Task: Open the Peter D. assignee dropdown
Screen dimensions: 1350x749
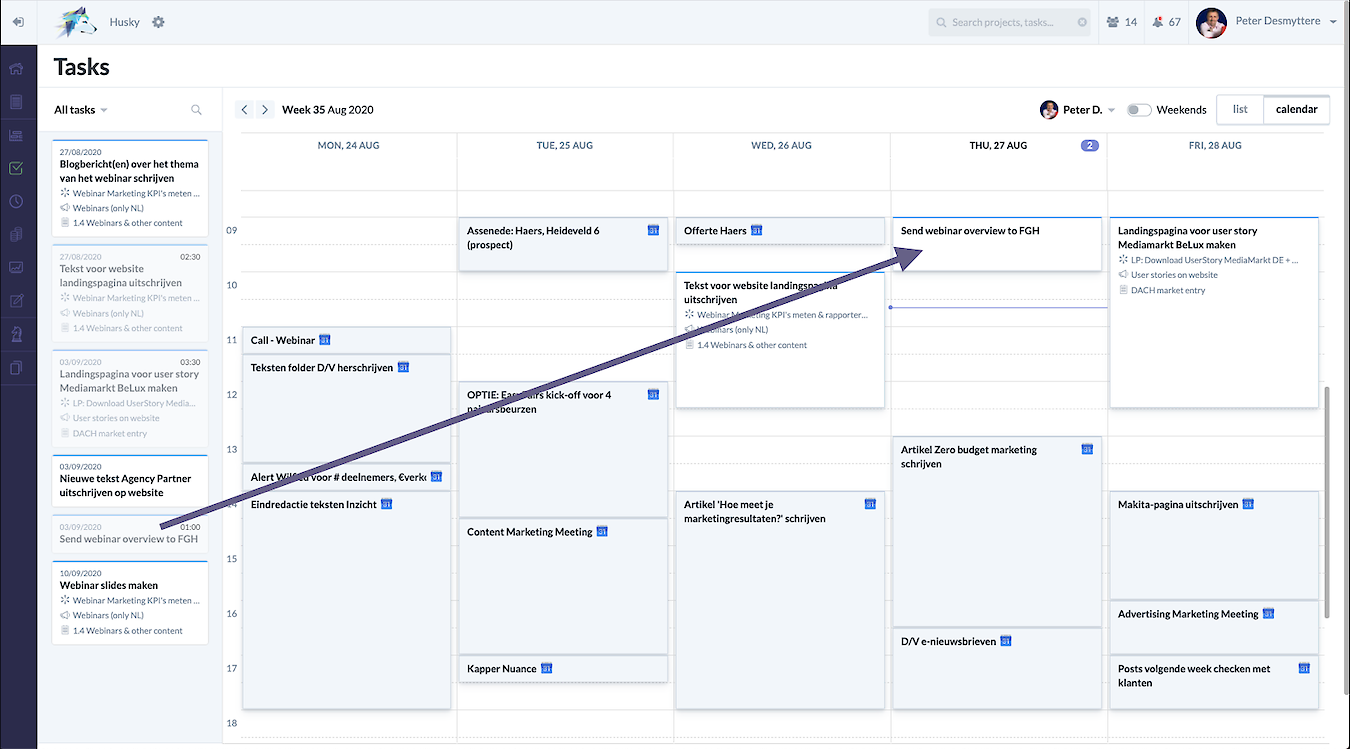Action: pyautogui.click(x=1078, y=110)
